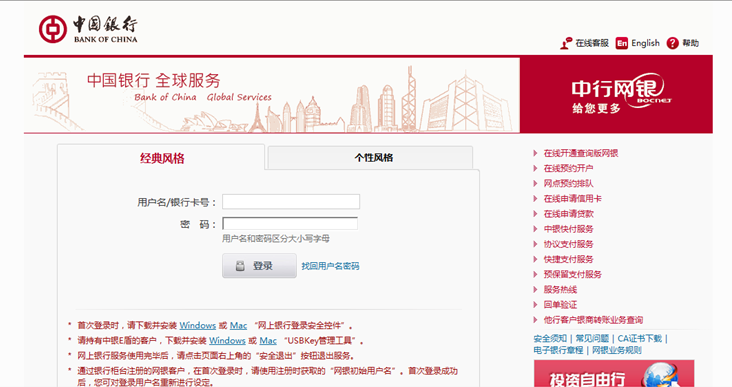This screenshot has height=387, width=732.
Task: Open 在线预约开户 link
Action: click(x=568, y=168)
